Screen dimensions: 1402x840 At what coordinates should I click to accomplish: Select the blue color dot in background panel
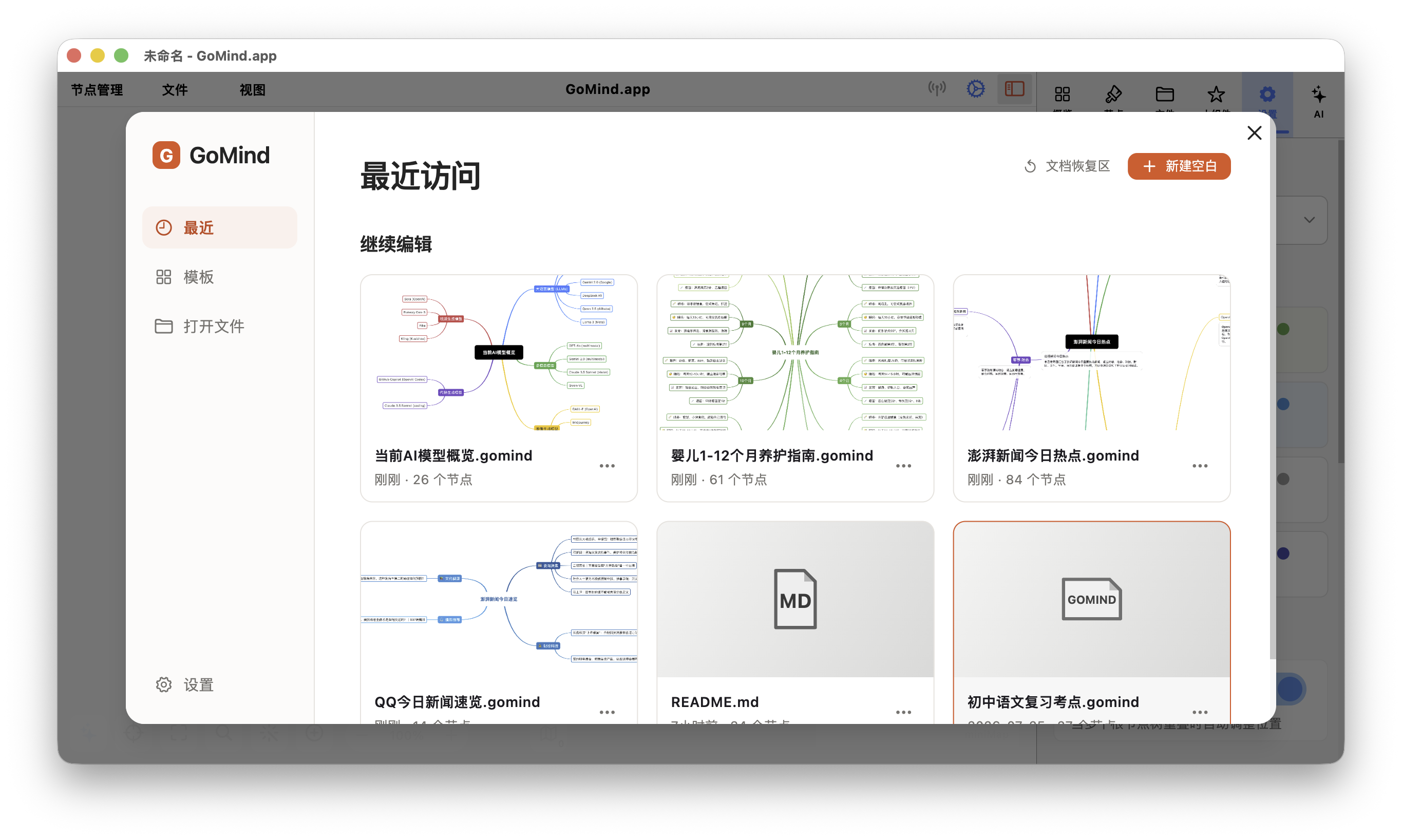pos(1283,404)
